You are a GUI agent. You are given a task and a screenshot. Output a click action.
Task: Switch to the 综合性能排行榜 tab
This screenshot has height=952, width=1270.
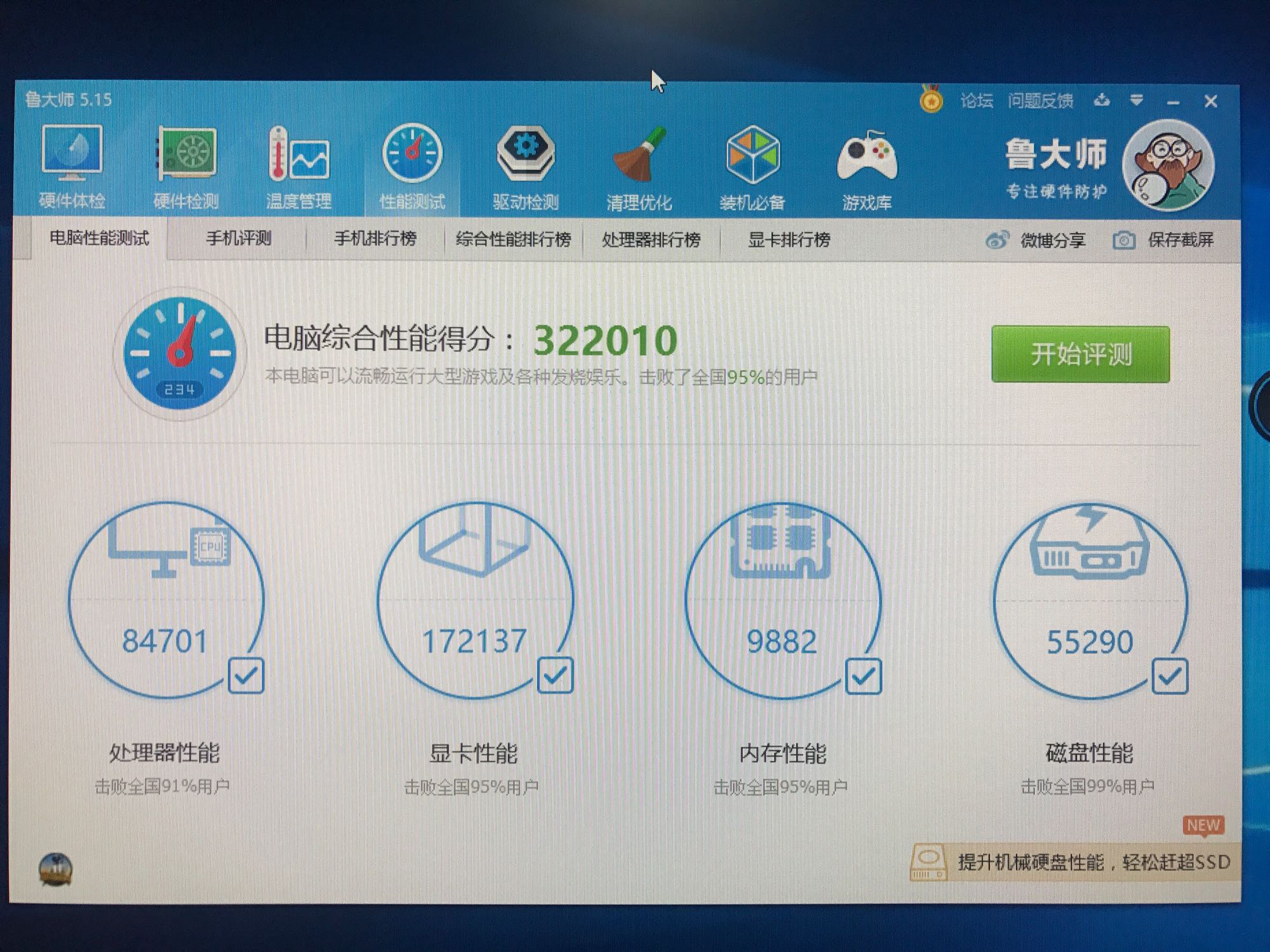click(x=513, y=239)
